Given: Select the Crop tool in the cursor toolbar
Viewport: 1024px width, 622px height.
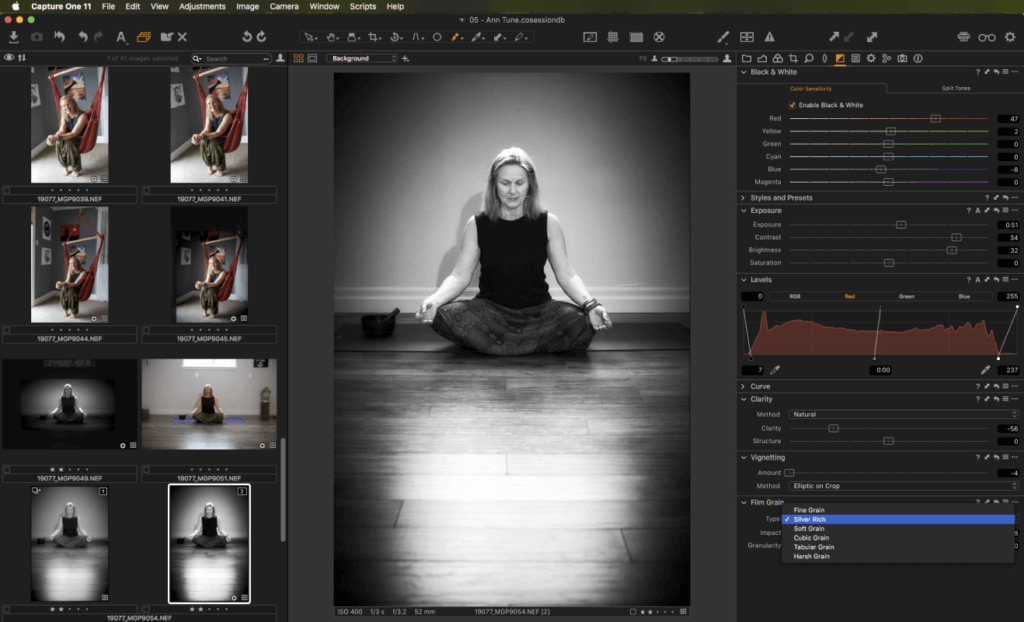Looking at the screenshot, I should pyautogui.click(x=375, y=37).
